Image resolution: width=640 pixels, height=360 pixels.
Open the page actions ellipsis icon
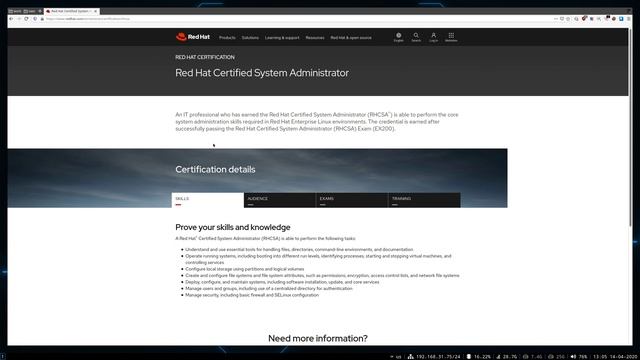pos(556,19)
